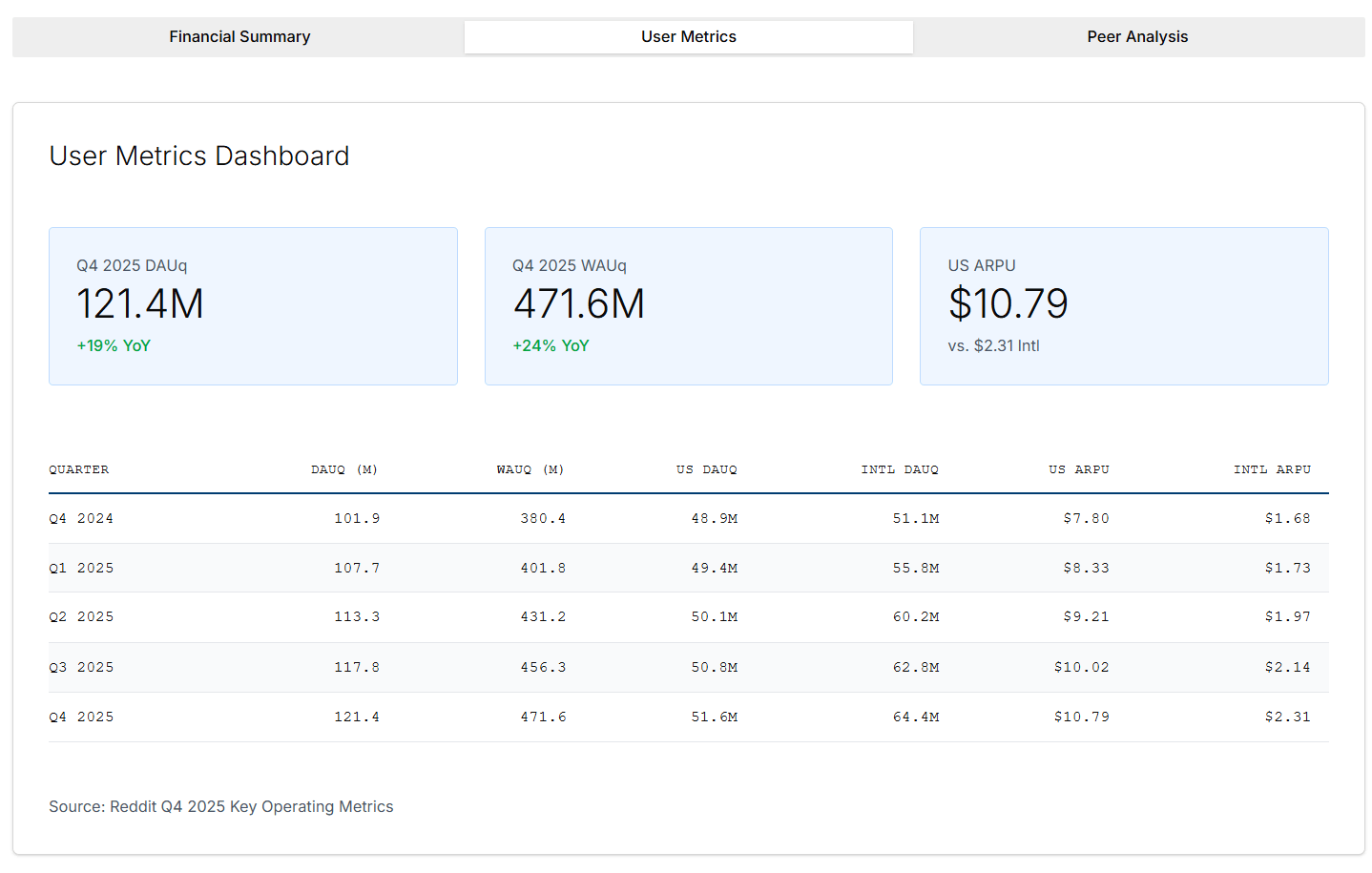The image size is (1372, 873).
Task: Select the User Metrics tab
Action: [689, 37]
